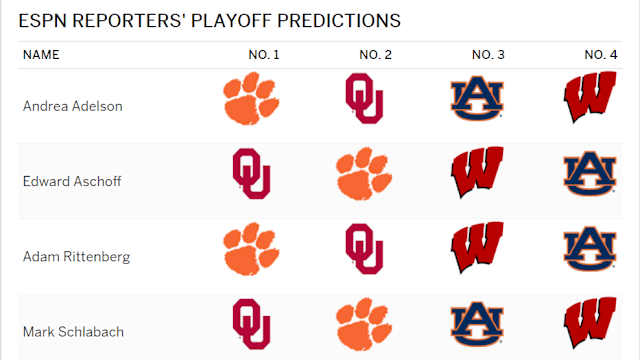Click Andrea Adelson's No. 3 Auburn logo

pyautogui.click(x=477, y=98)
